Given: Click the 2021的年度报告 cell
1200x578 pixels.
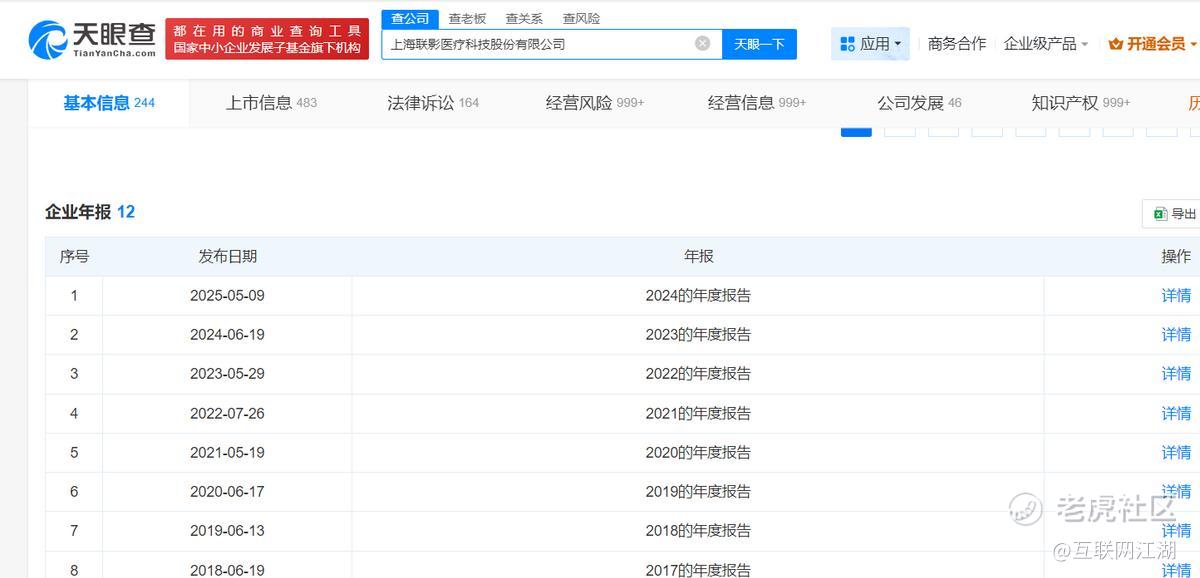Looking at the screenshot, I should pos(698,413).
